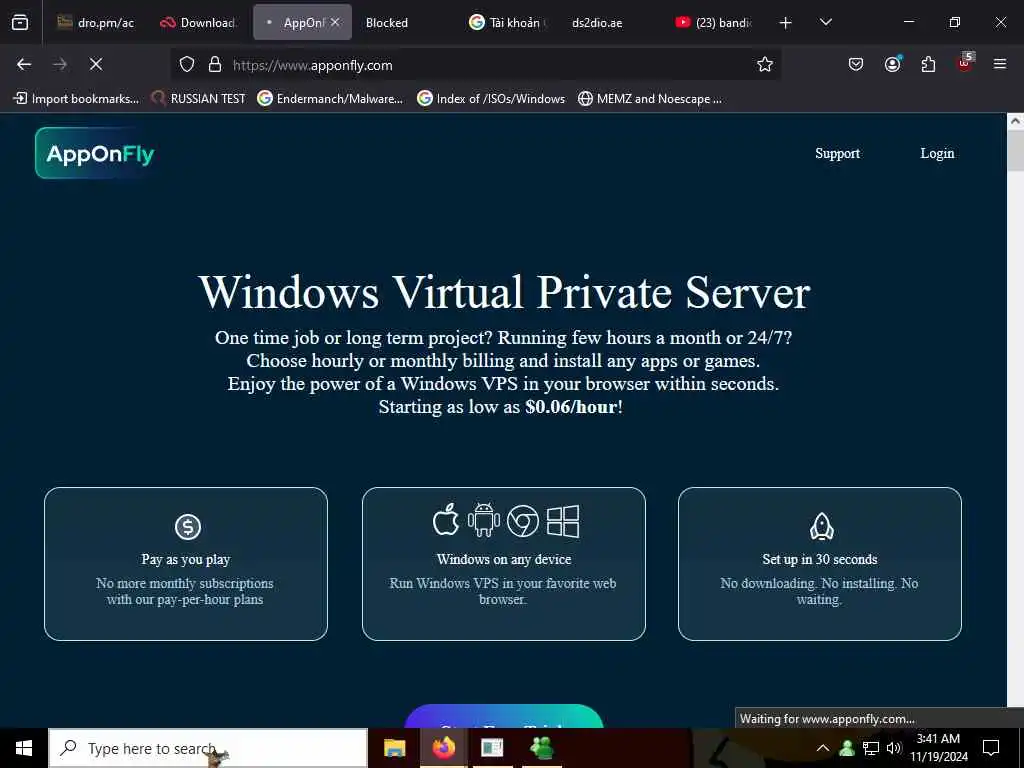Image resolution: width=1024 pixels, height=768 pixels.
Task: Open Import bookmarks bookmark item
Action: (76, 99)
